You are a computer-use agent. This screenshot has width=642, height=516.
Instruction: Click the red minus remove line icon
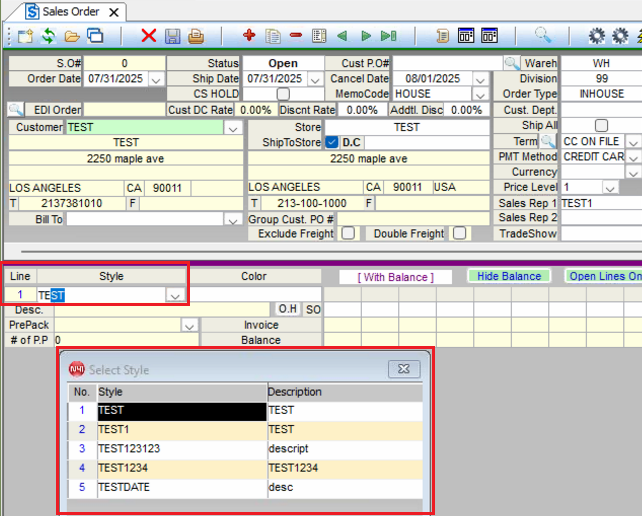point(296,36)
